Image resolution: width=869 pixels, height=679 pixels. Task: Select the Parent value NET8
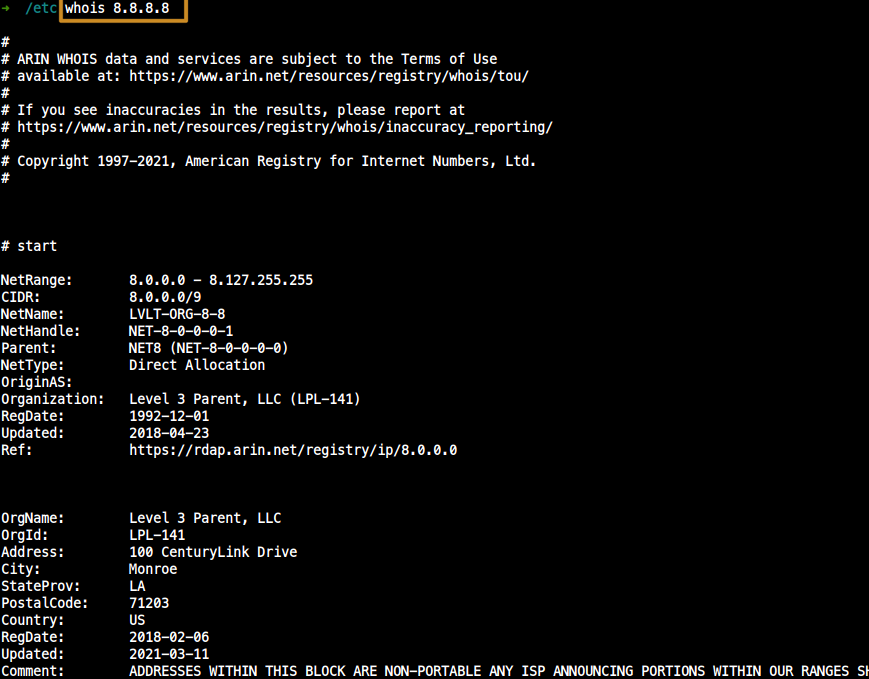pos(148,347)
